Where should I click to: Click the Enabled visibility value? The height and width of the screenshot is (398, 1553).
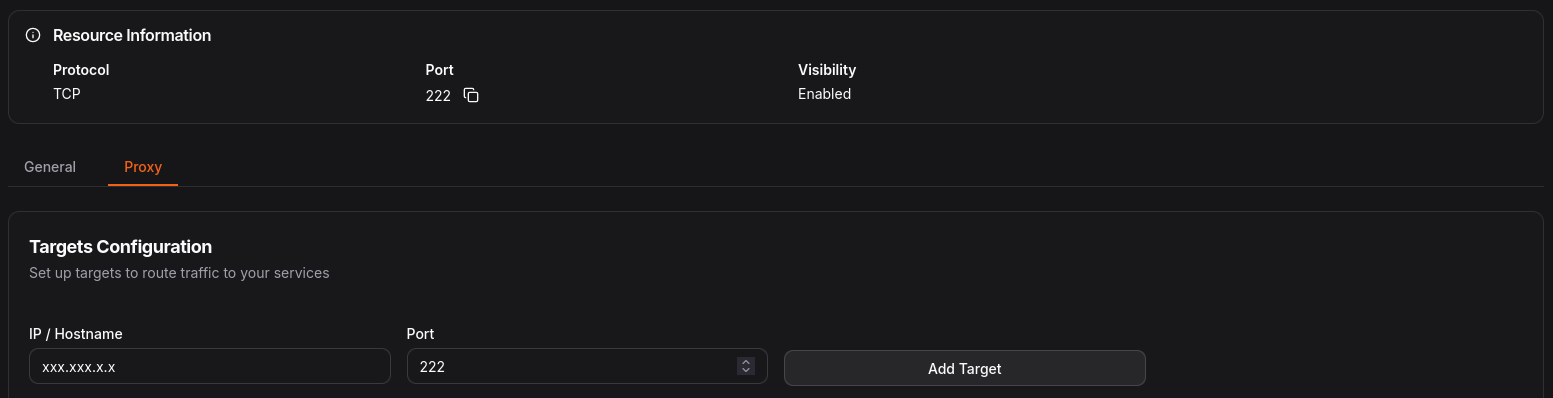pos(824,94)
